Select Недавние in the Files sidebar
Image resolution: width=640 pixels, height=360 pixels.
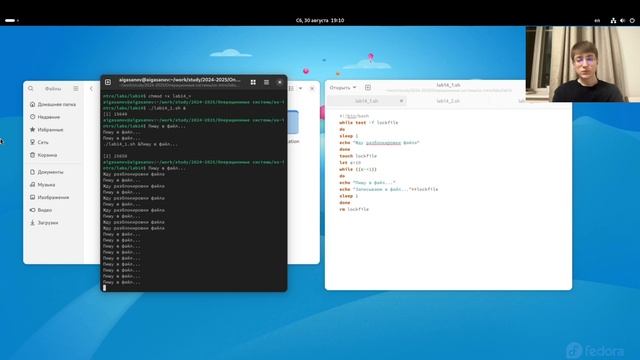pyautogui.click(x=53, y=117)
